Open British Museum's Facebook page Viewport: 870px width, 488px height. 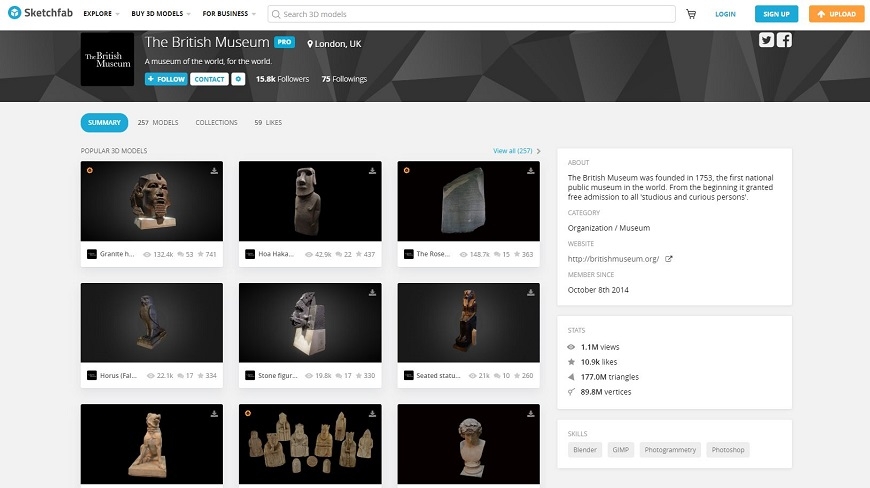pyautogui.click(x=785, y=40)
